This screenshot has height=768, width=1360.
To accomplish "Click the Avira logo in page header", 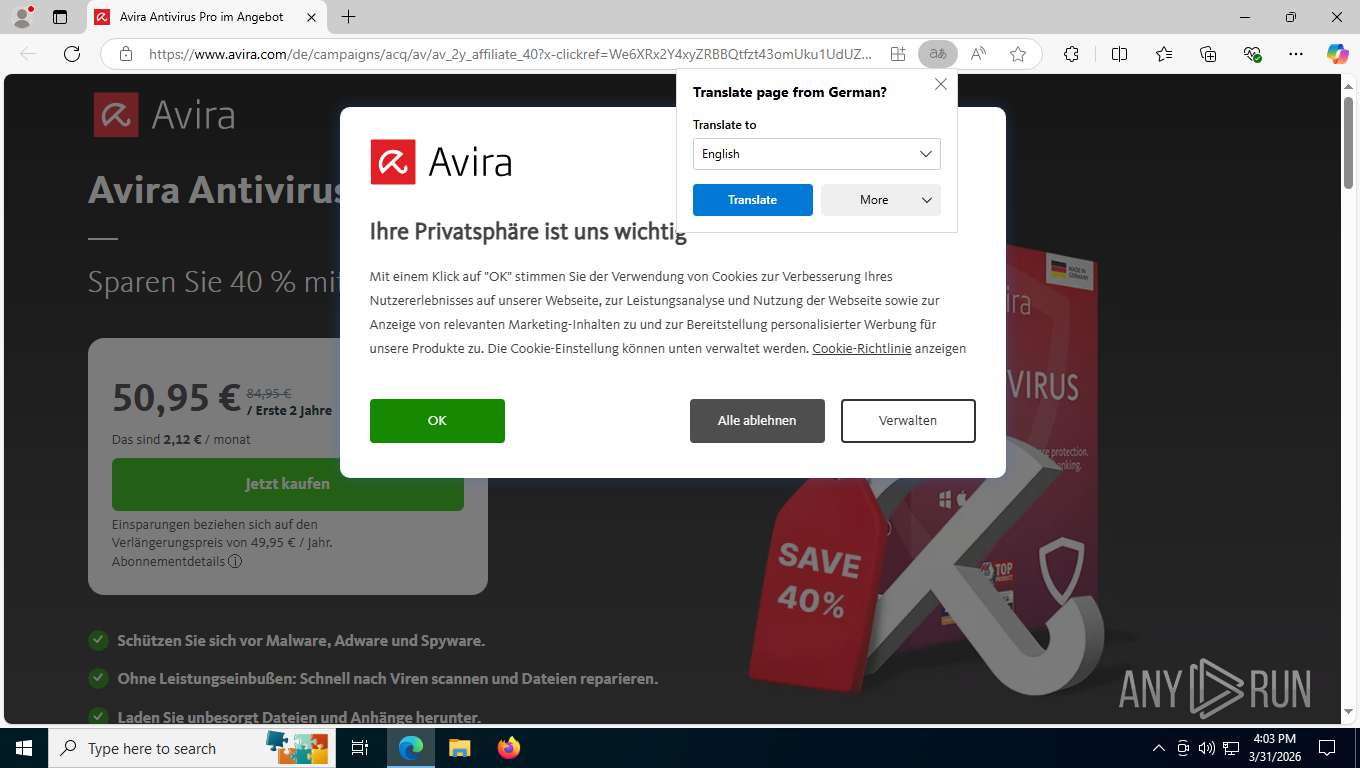I will 164,115.
